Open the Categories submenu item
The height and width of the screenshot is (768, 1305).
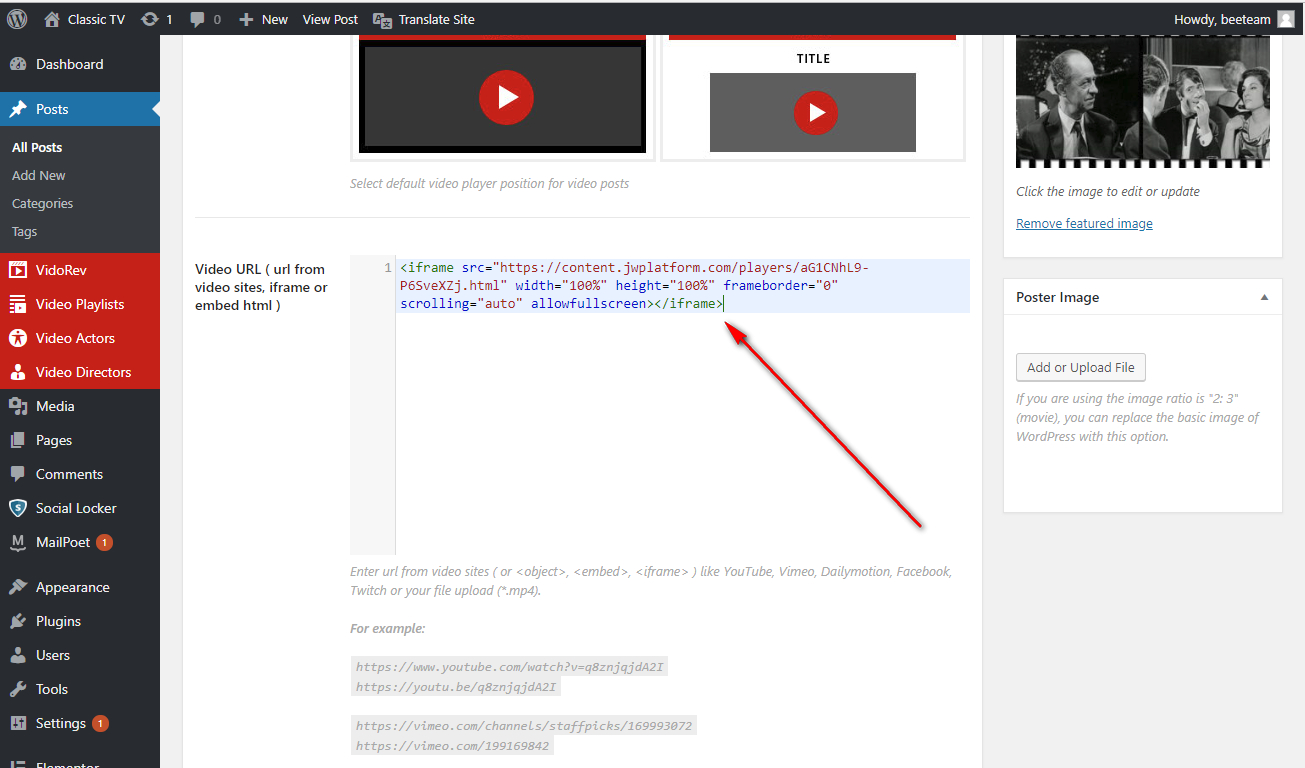point(42,203)
